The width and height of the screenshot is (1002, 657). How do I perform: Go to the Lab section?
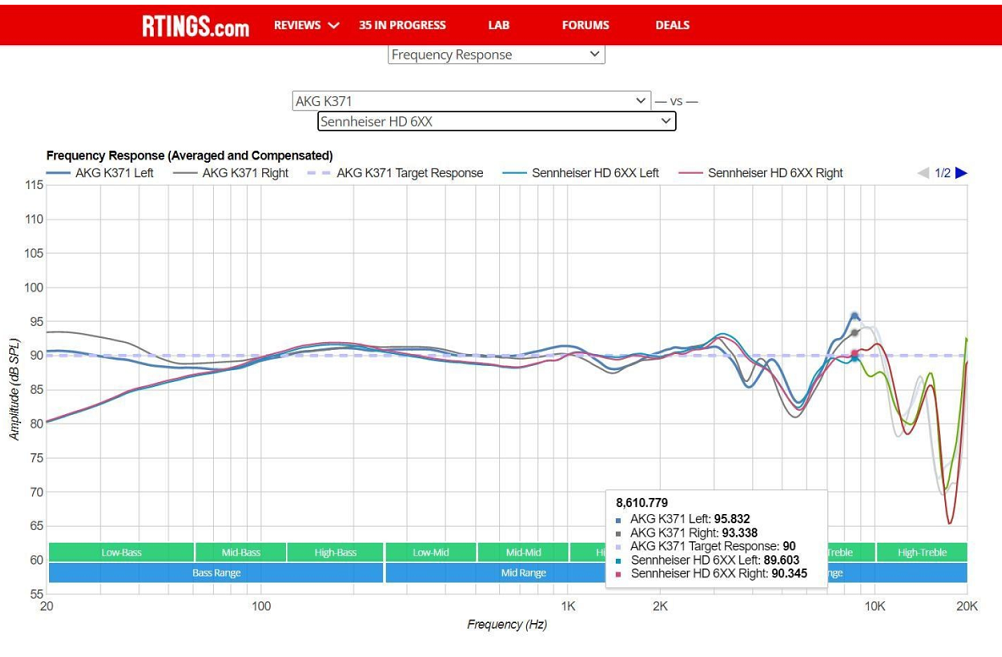[x=498, y=25]
